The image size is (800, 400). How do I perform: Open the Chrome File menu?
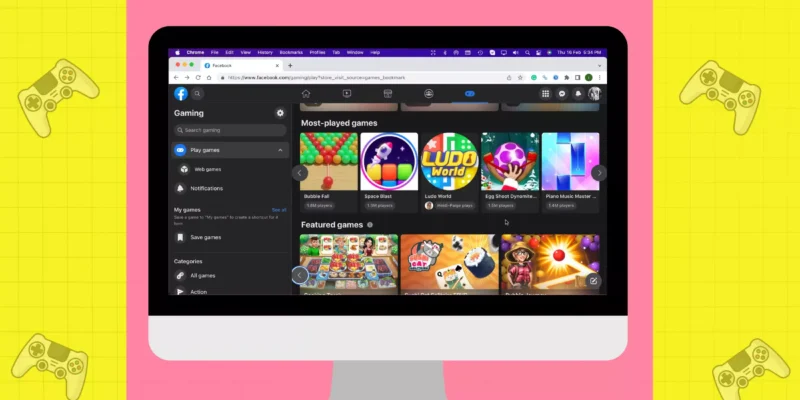pyautogui.click(x=215, y=53)
